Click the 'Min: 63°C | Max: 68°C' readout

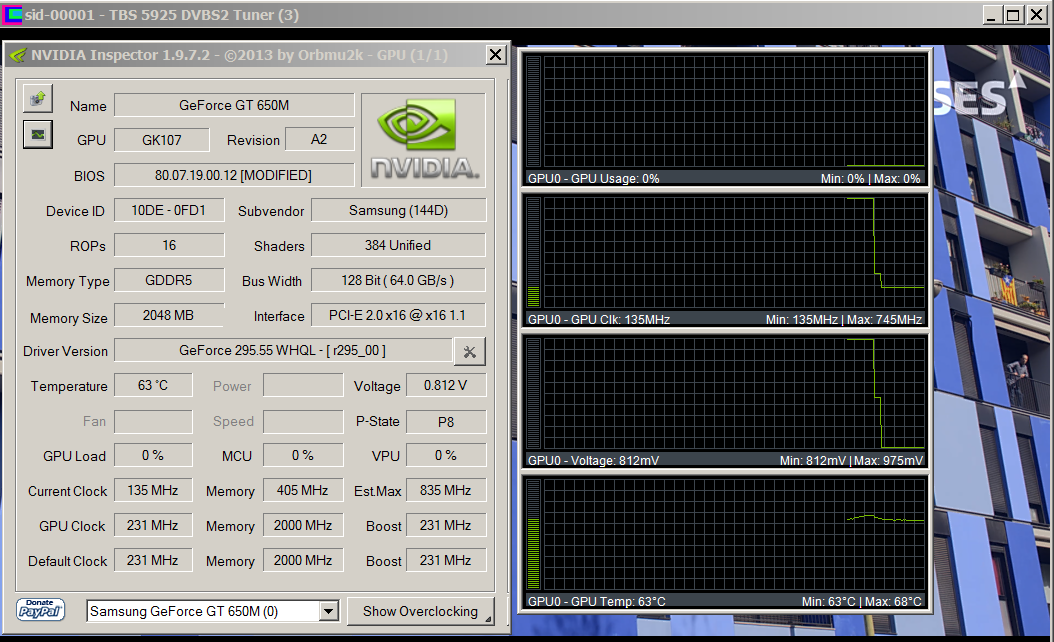(862, 601)
